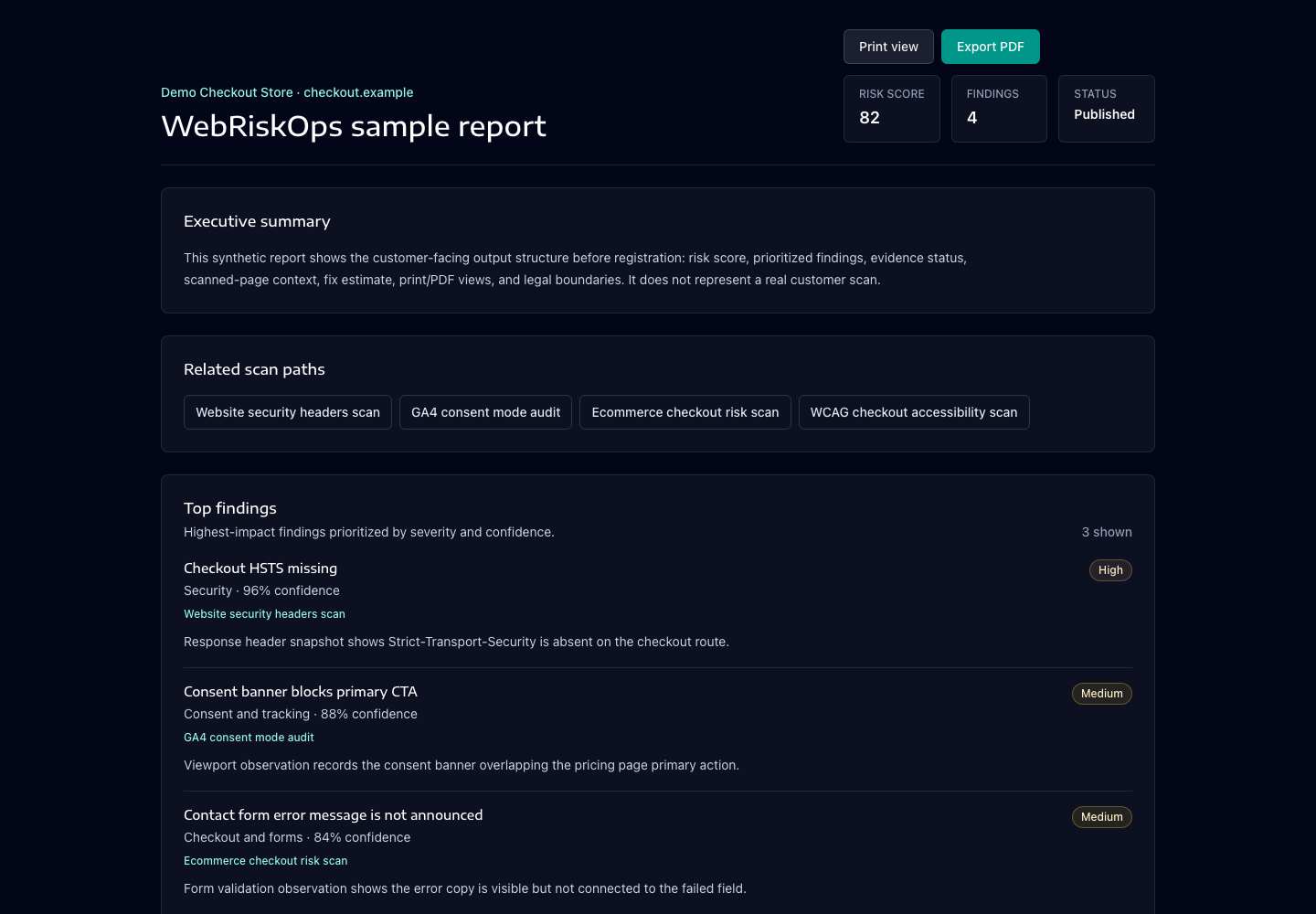The height and width of the screenshot is (914, 1316).
Task: Click 'Checkout and forms · 84% confidence' text
Action: point(297,837)
